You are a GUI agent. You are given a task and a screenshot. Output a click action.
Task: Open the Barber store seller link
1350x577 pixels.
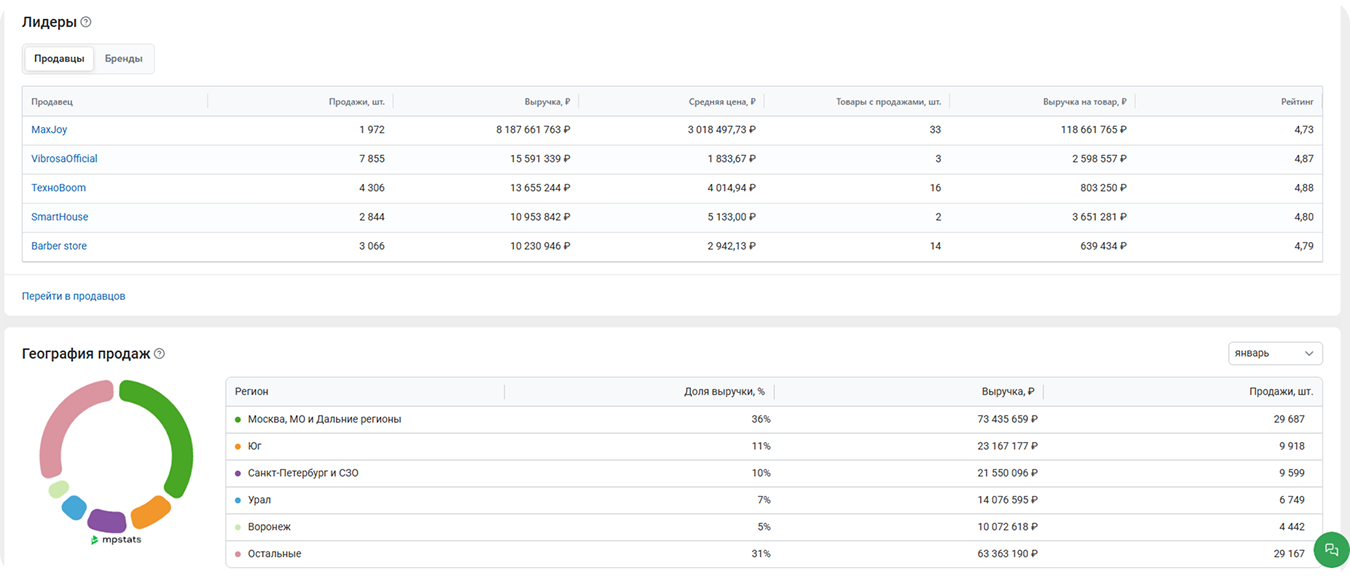coord(59,246)
